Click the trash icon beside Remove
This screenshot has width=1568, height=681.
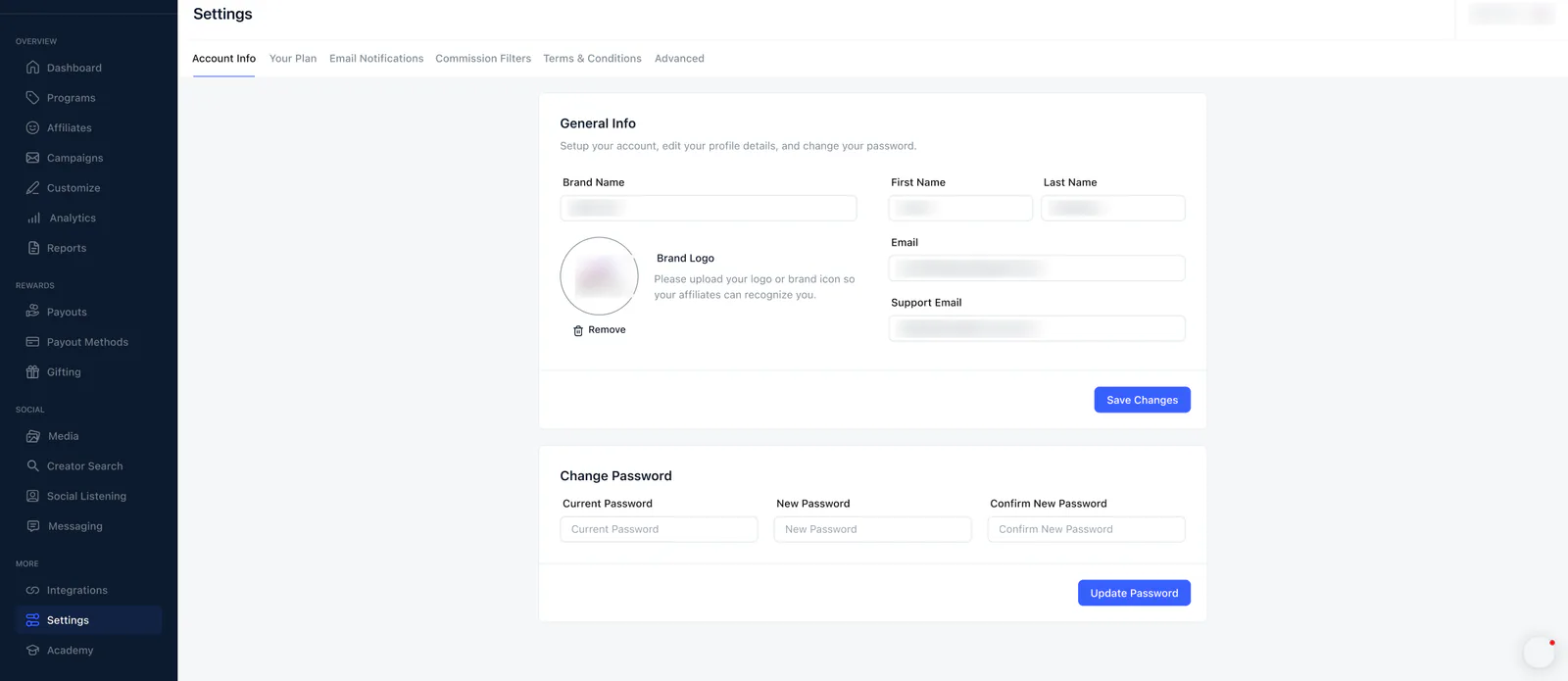click(x=578, y=330)
